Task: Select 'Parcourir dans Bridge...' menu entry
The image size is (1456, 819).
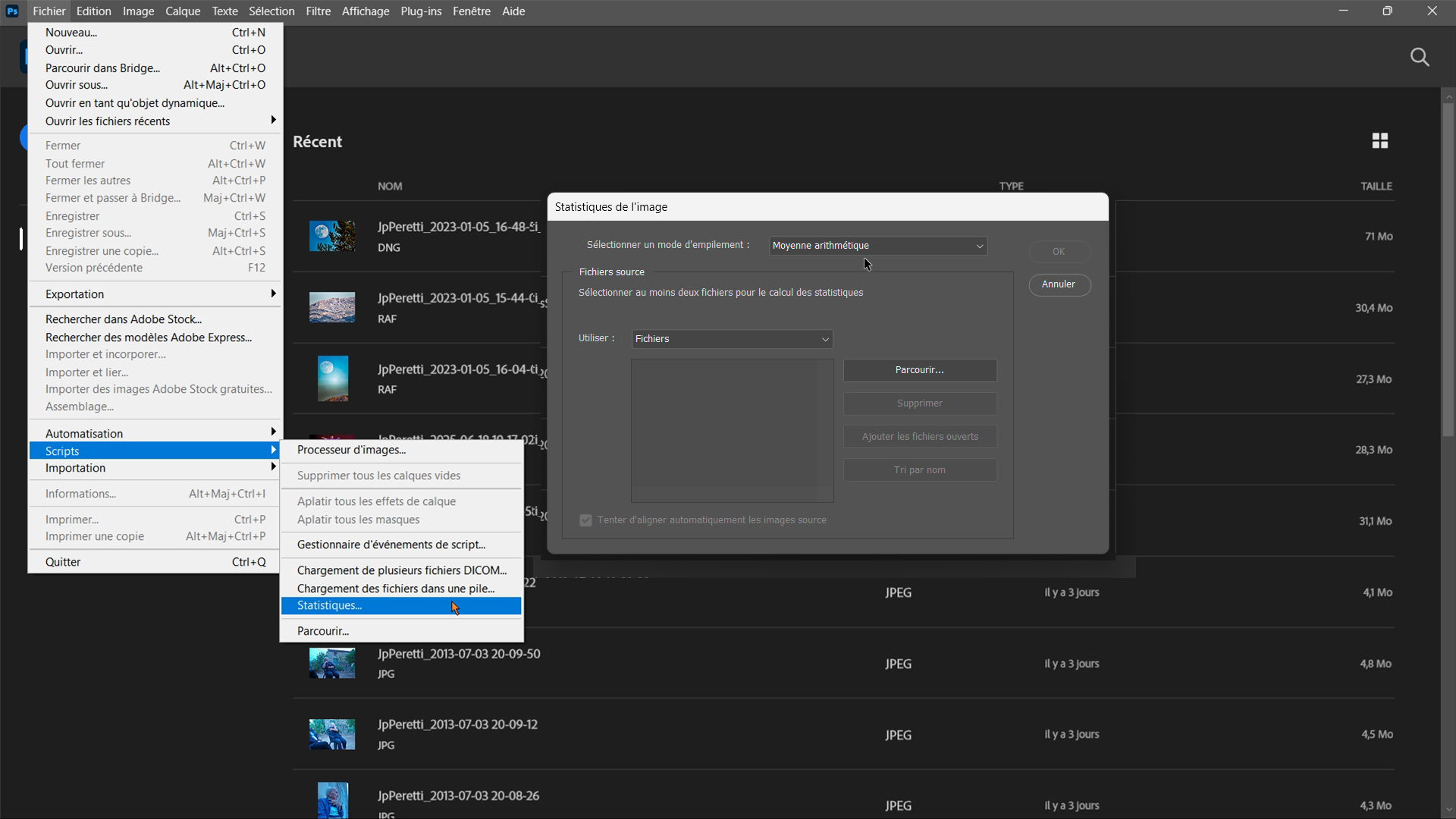Action: [155, 68]
